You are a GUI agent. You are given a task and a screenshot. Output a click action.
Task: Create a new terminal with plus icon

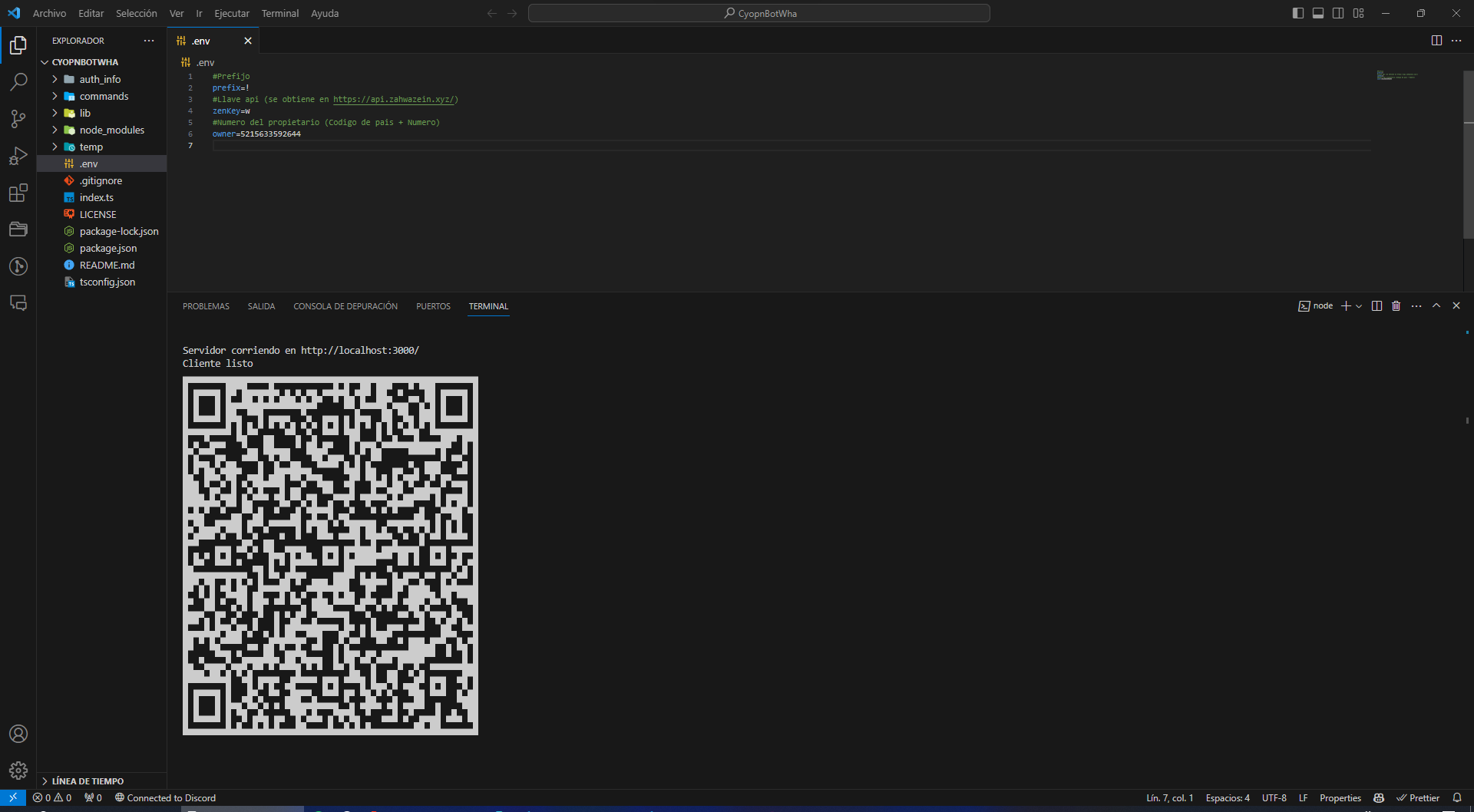1345,306
